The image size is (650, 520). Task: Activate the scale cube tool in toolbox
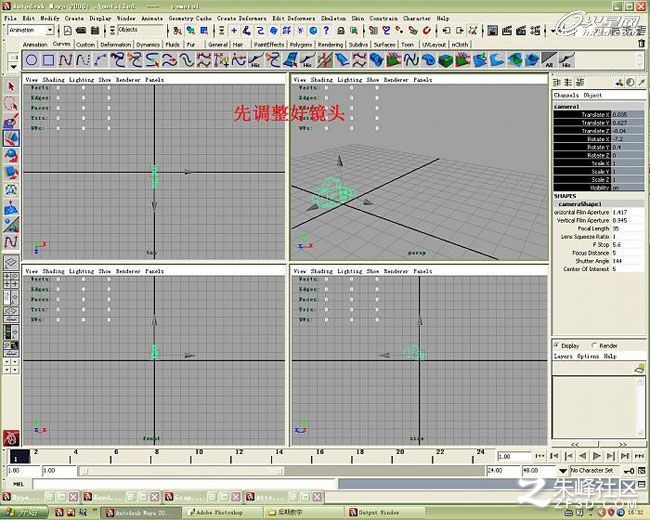point(11,173)
